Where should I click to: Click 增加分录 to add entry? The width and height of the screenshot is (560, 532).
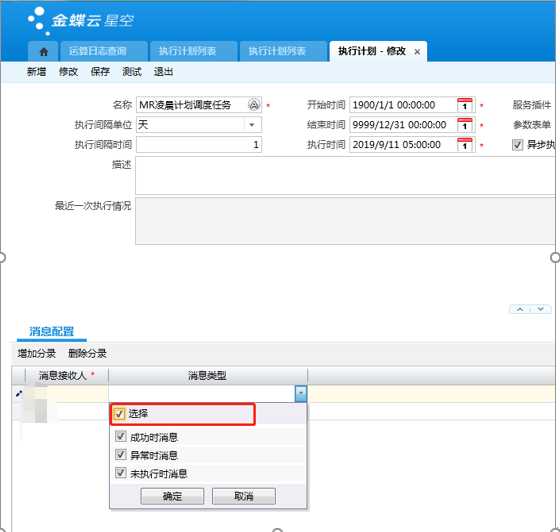36,353
